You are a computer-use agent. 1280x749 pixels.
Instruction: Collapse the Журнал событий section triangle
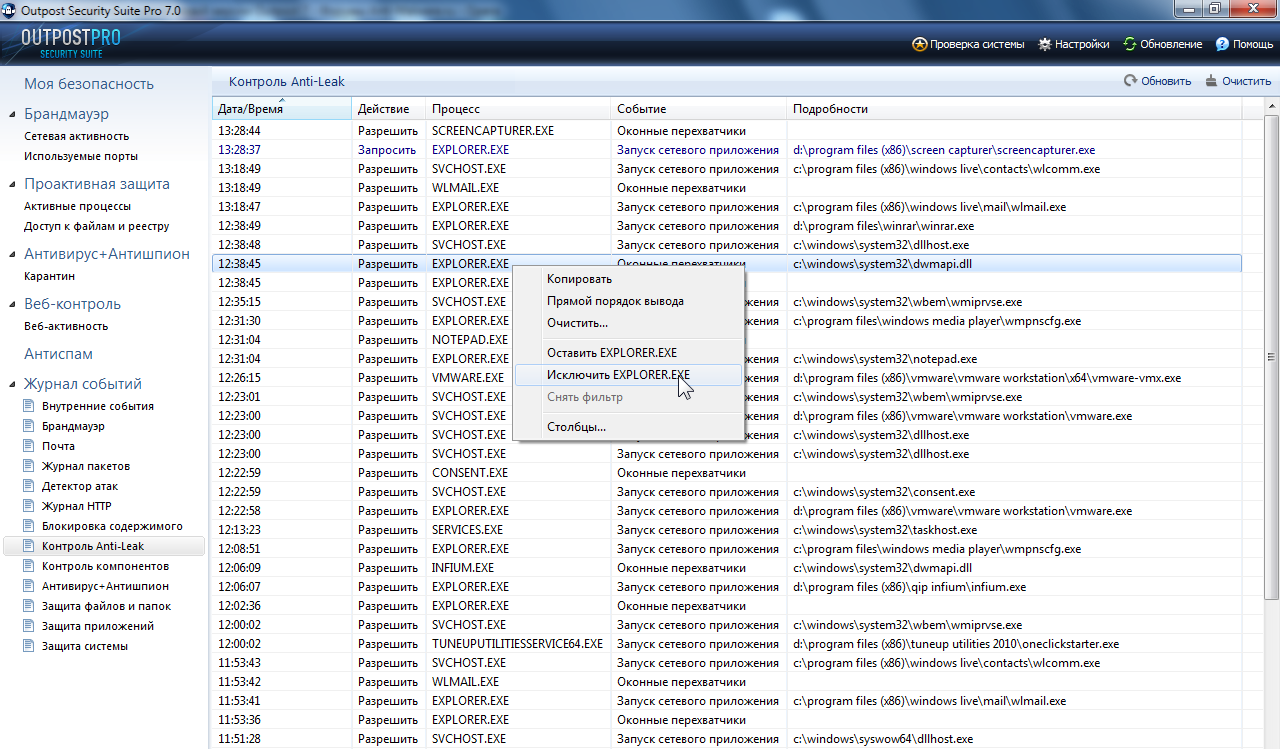(13, 385)
